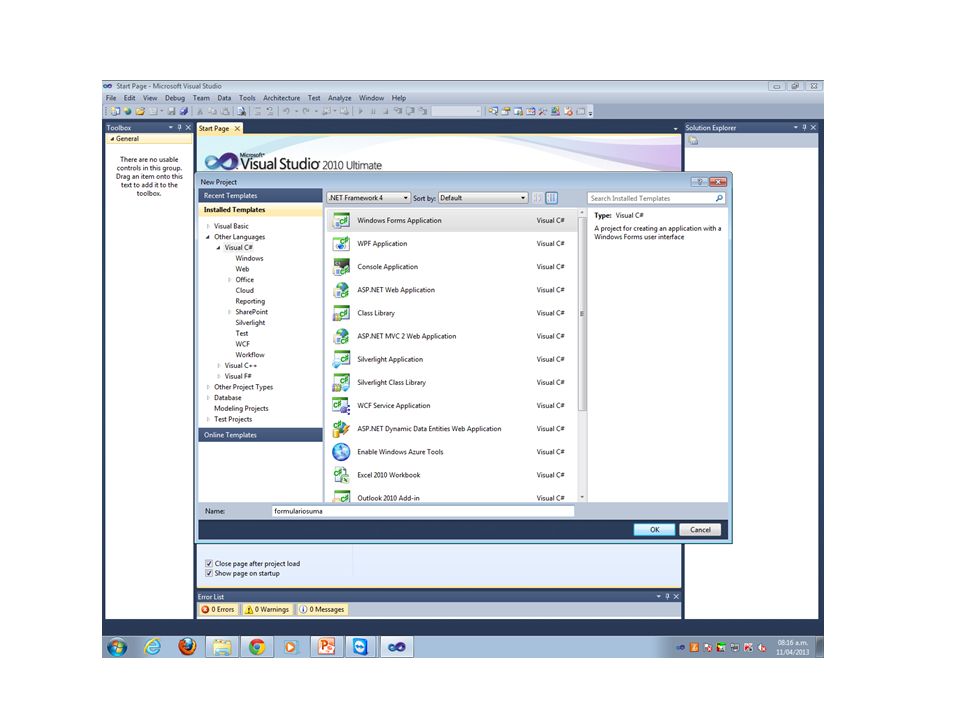Choose ASP.NET MVC 2 Web Application icon
The width and height of the screenshot is (960, 720).
tap(341, 336)
